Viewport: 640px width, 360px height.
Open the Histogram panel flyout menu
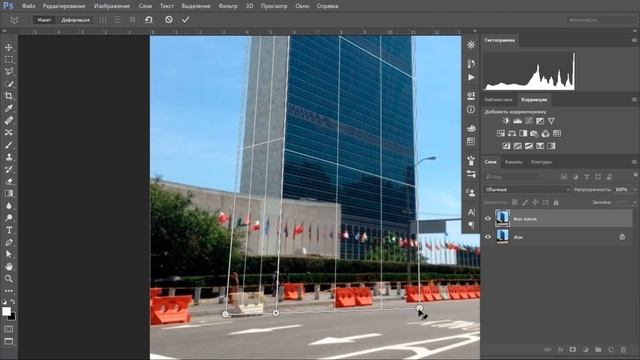(x=634, y=40)
